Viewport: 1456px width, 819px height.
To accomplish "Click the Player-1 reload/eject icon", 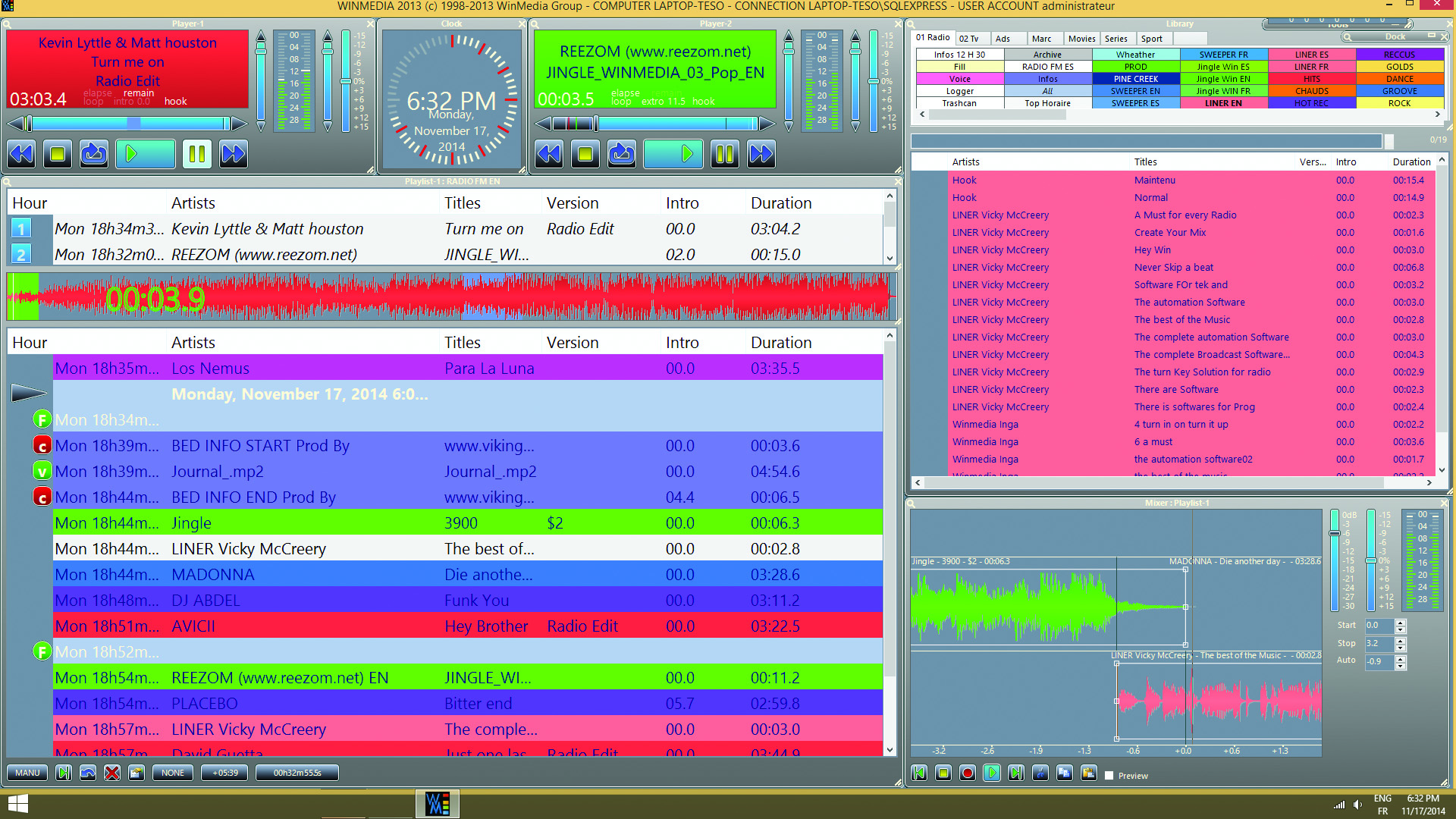I will (94, 155).
